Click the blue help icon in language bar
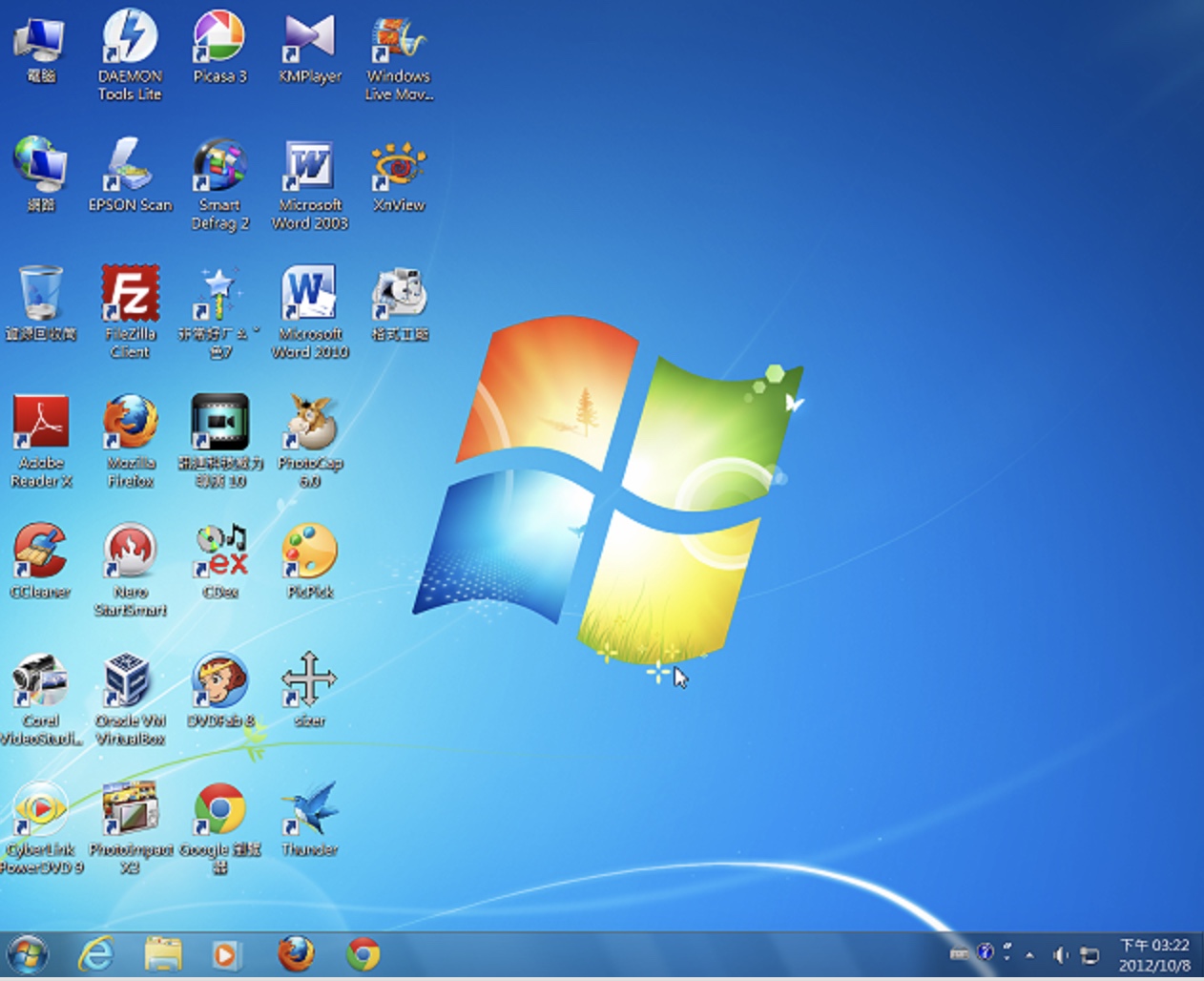This screenshot has width=1204, height=981. point(986,952)
